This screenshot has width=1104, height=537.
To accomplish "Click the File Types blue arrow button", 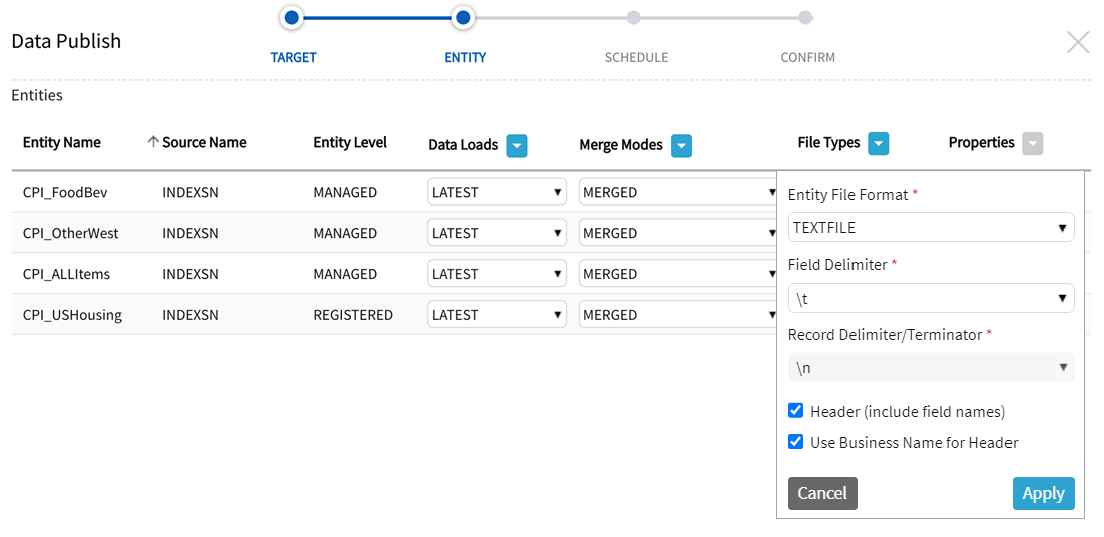I will coord(878,144).
